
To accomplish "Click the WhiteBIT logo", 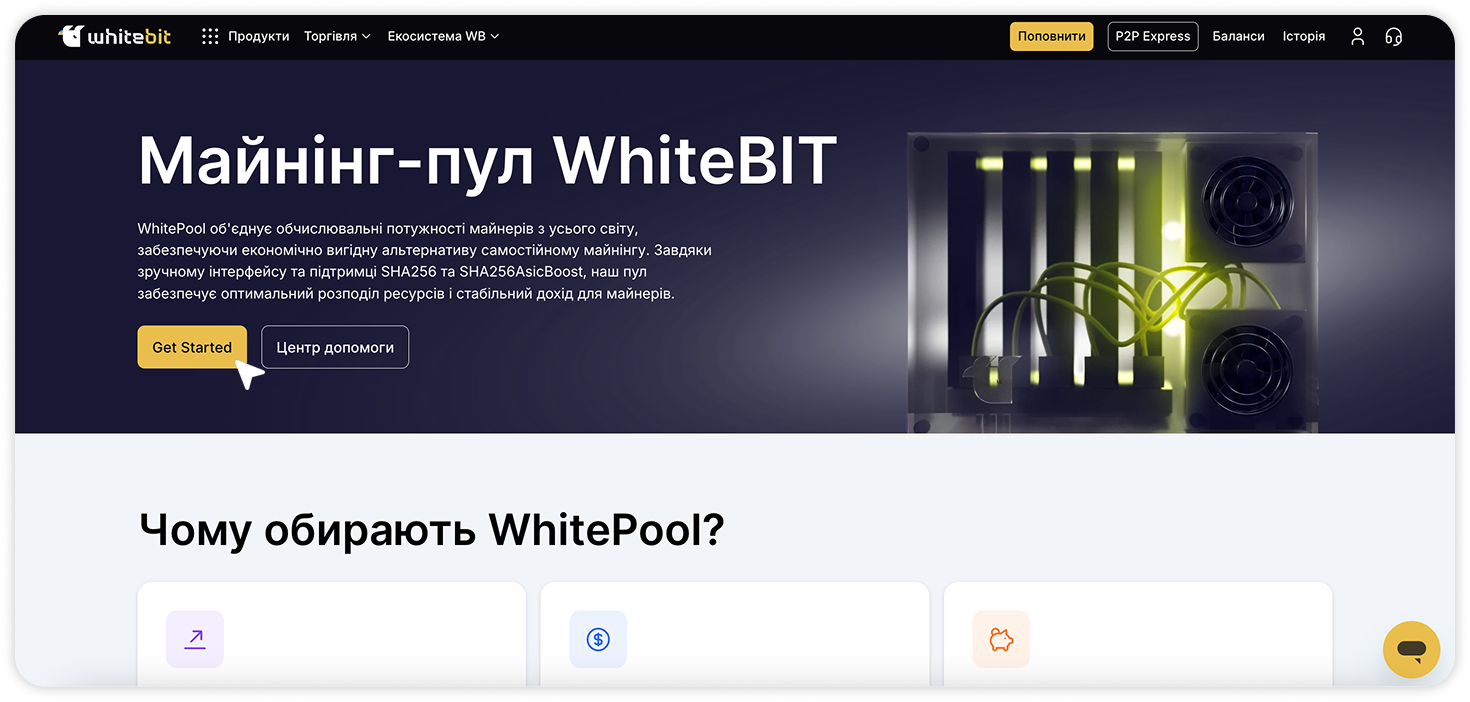I will pos(115,36).
